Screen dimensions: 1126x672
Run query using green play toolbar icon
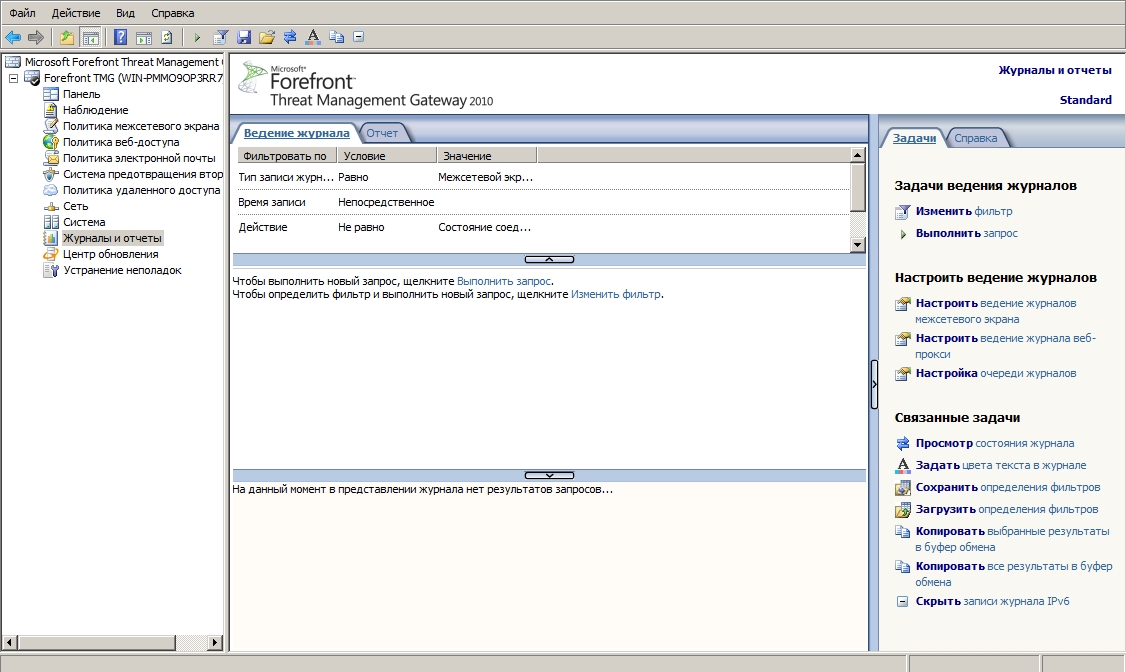197,37
